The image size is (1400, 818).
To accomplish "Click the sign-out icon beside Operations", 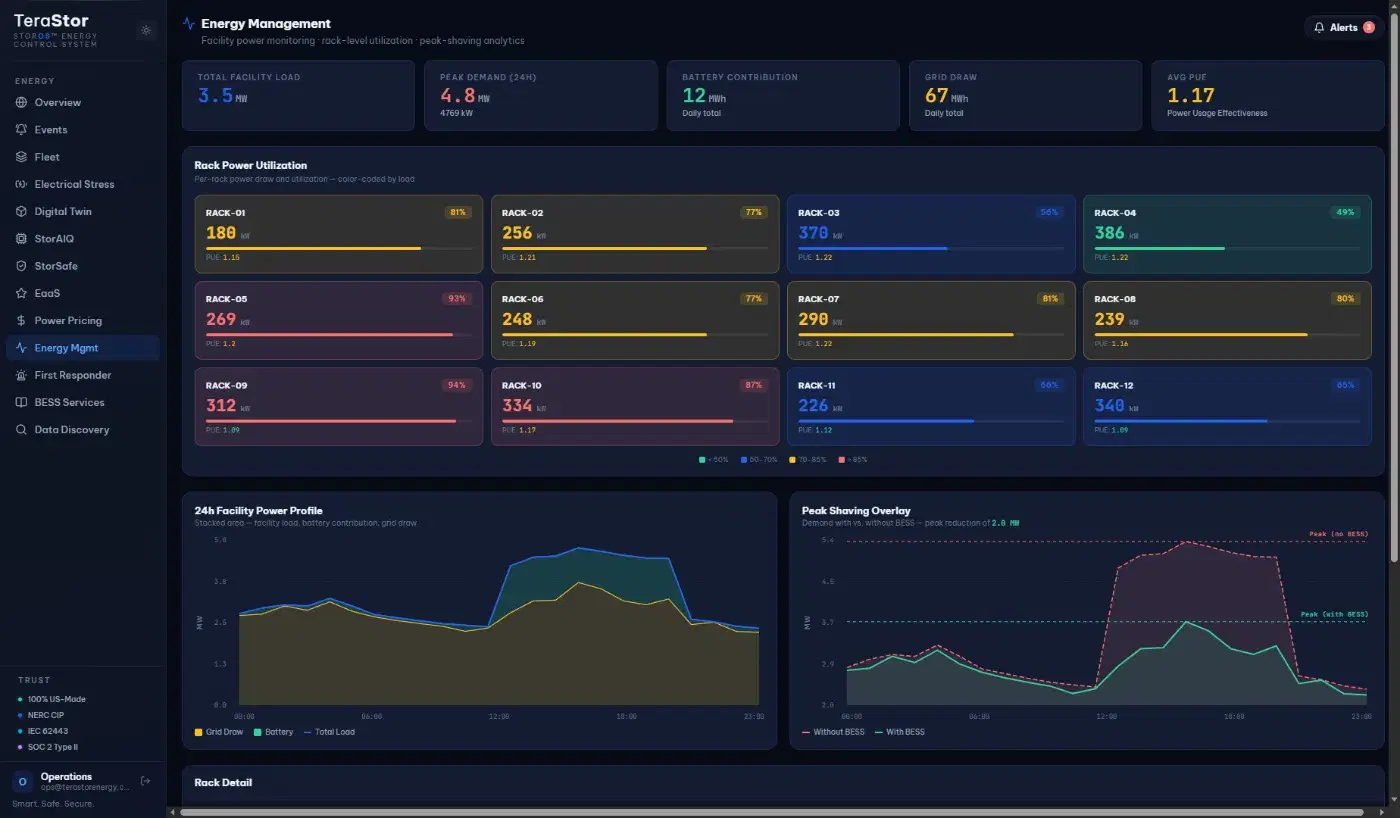I will tap(146, 781).
